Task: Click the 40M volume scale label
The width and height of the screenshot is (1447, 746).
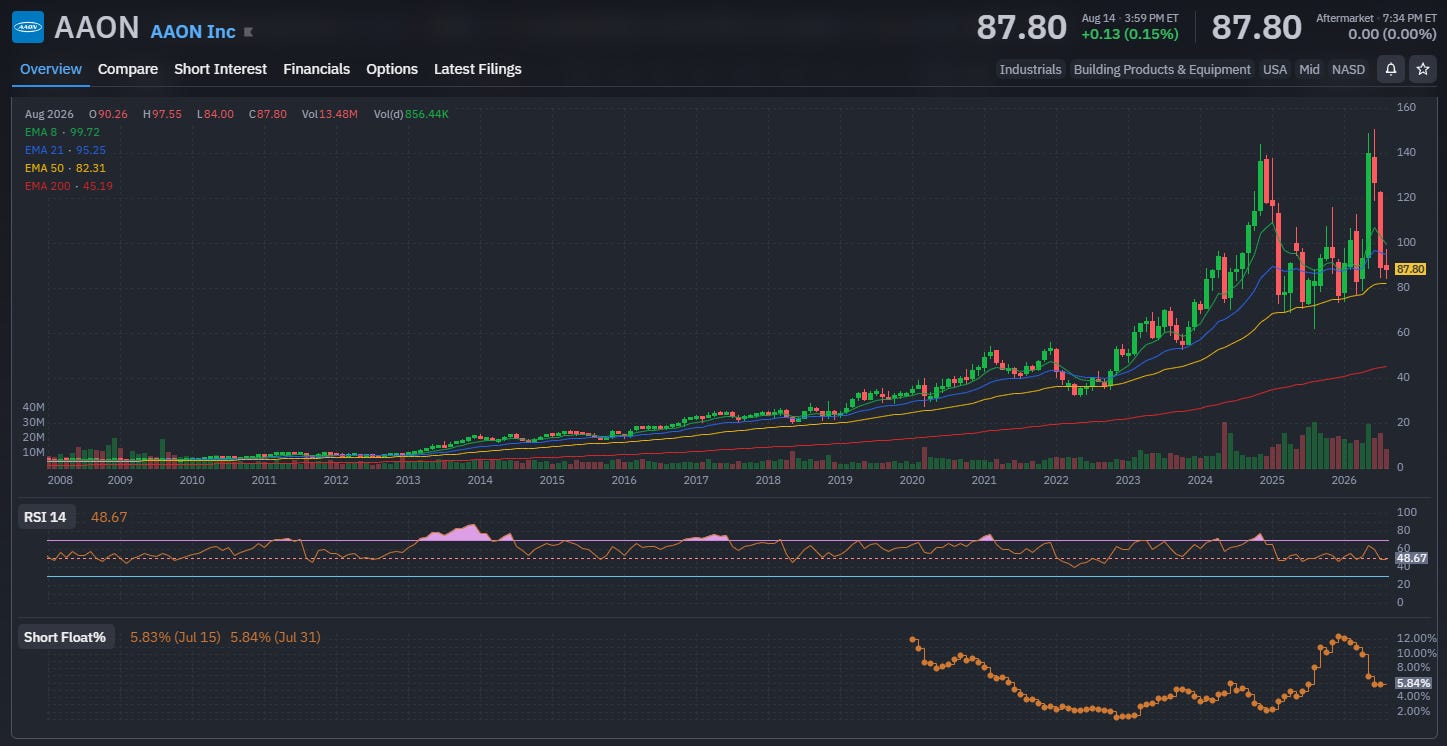Action: click(x=33, y=408)
